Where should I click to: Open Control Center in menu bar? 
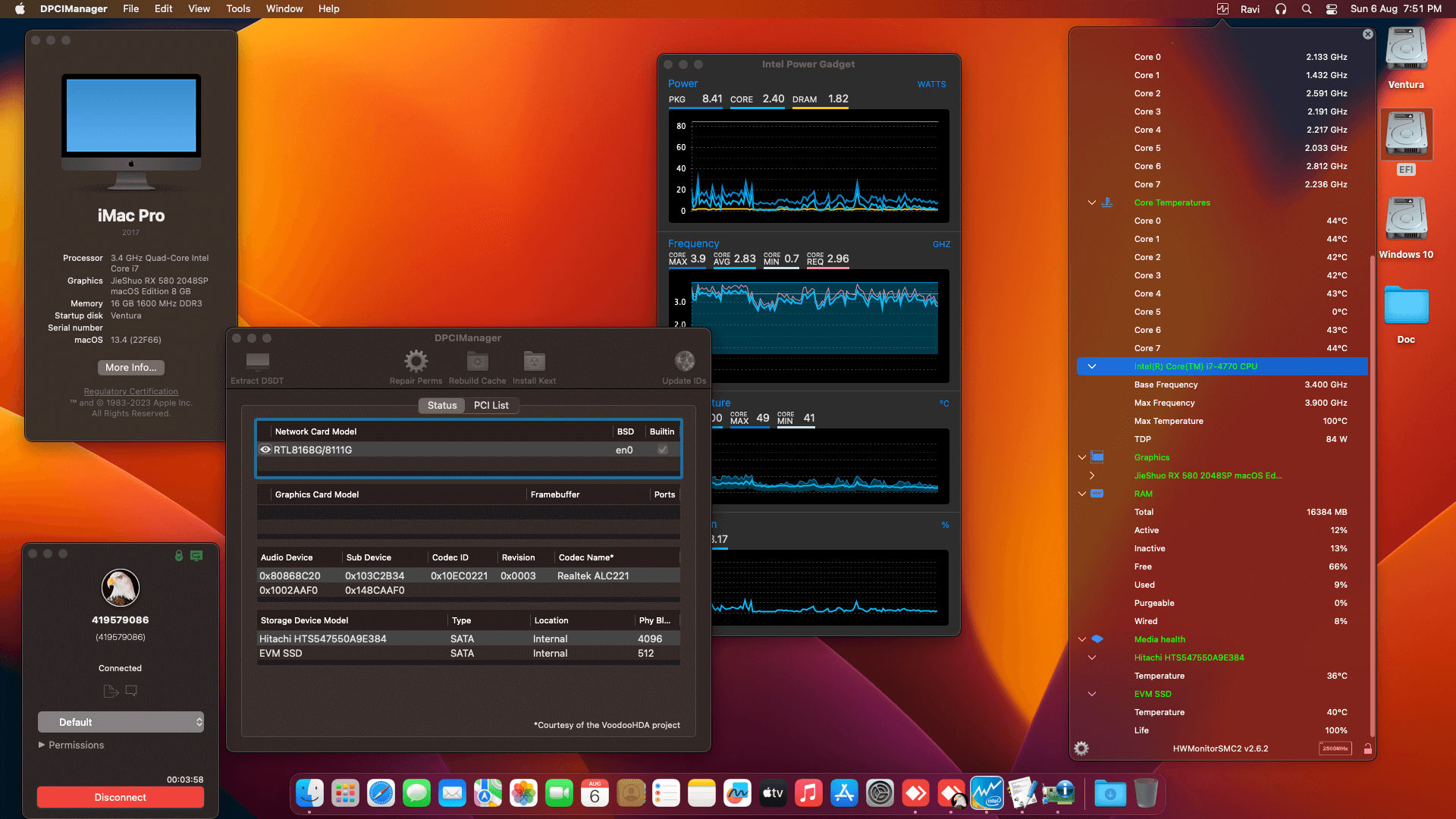pos(1332,9)
